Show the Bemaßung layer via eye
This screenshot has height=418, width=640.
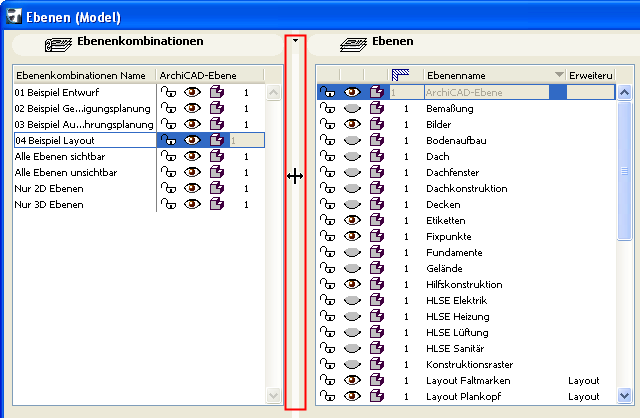(352, 108)
